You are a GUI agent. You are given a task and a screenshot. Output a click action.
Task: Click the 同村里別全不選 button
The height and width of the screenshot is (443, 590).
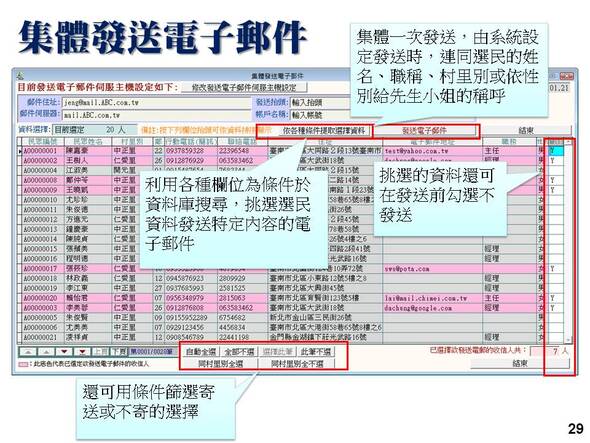point(297,364)
